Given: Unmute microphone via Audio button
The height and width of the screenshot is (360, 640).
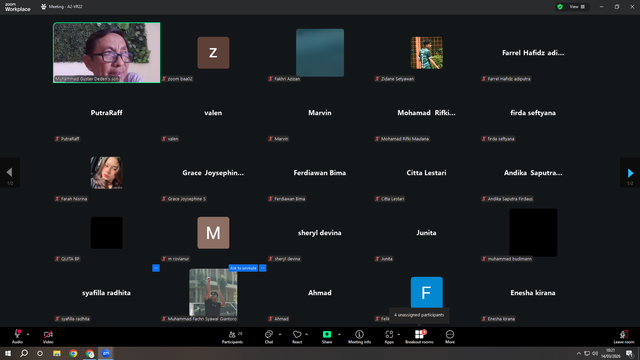Looking at the screenshot, I should click(x=17, y=336).
